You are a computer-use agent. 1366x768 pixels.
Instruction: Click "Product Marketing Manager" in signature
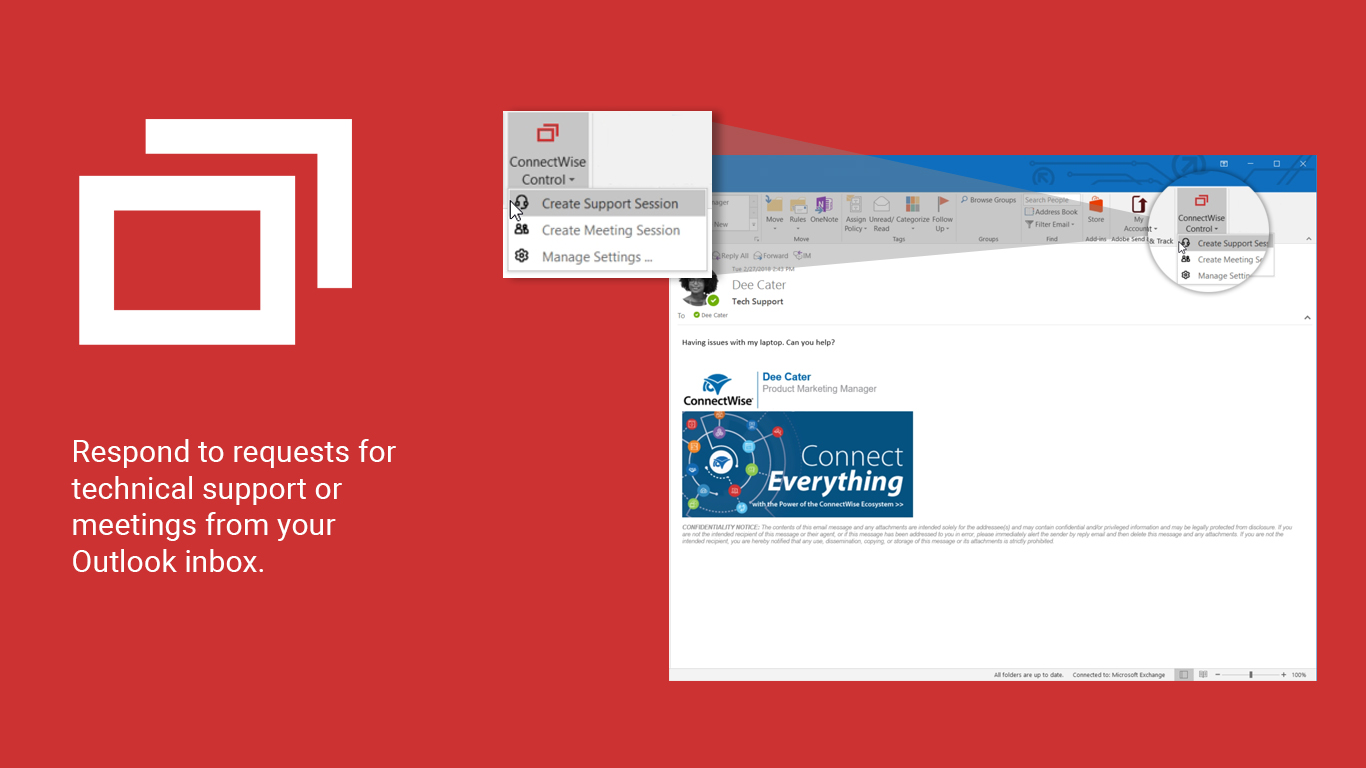click(820, 389)
